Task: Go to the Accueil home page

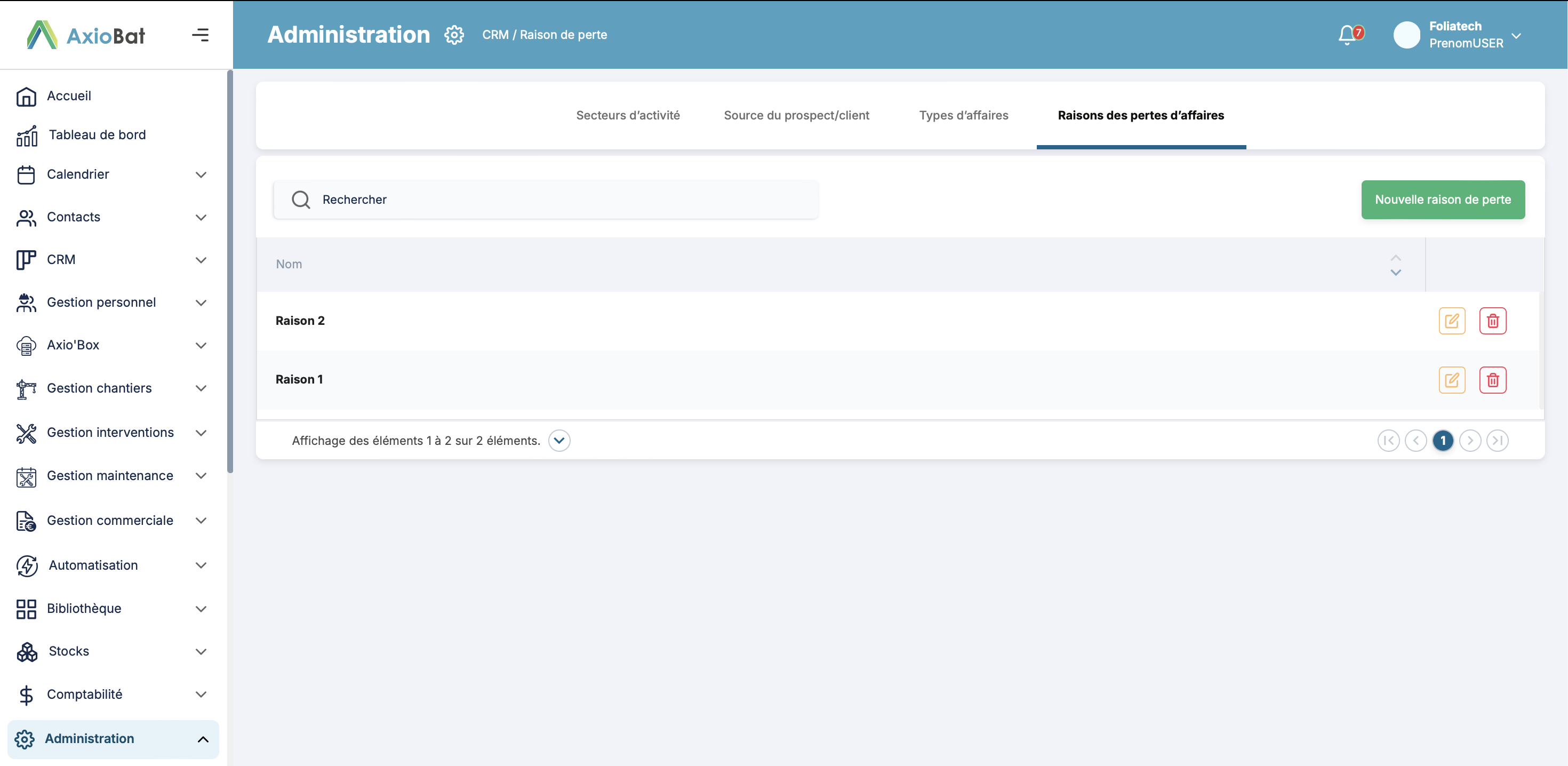Action: (x=69, y=95)
